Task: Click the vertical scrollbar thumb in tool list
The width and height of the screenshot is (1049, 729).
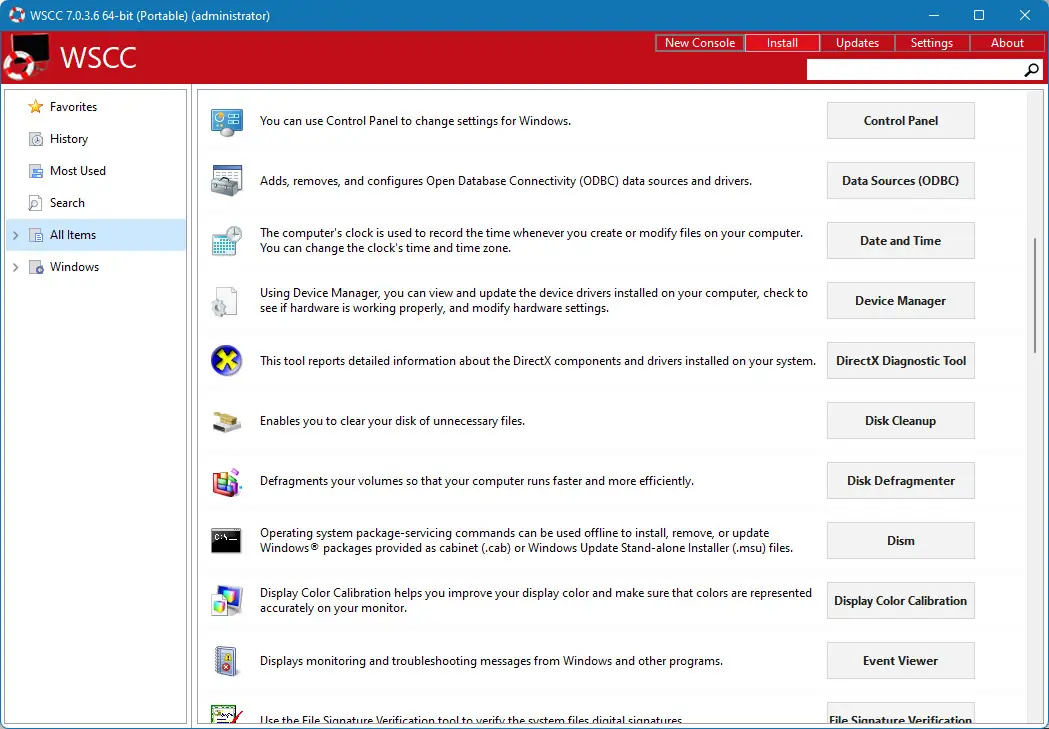Action: pyautogui.click(x=1034, y=296)
